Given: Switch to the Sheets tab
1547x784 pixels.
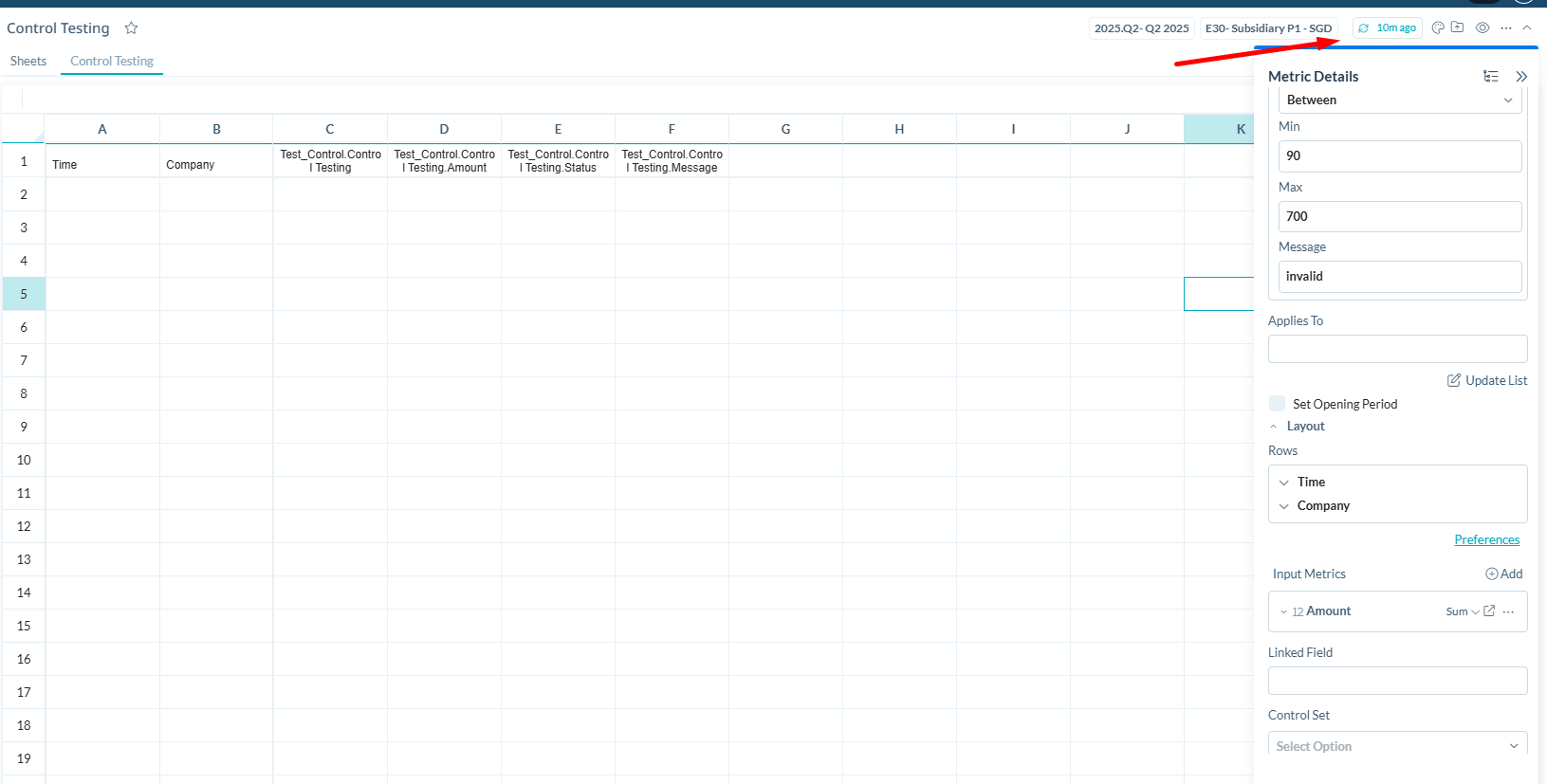Looking at the screenshot, I should coord(28,61).
